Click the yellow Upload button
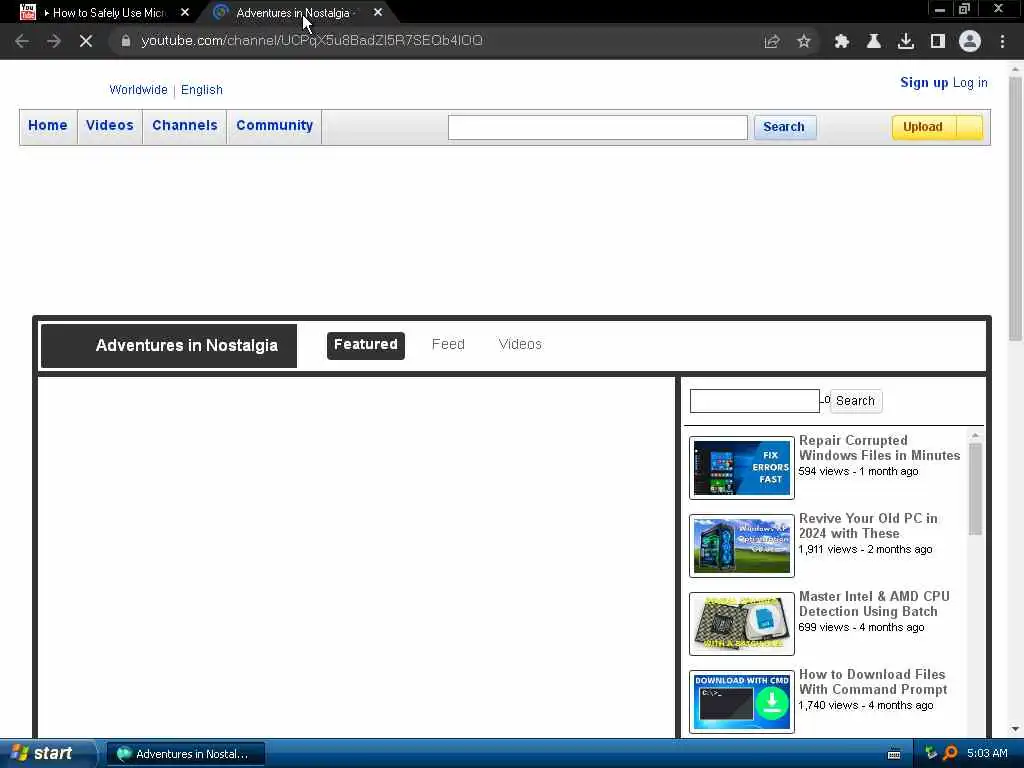Viewport: 1024px width, 768px height. point(923,127)
